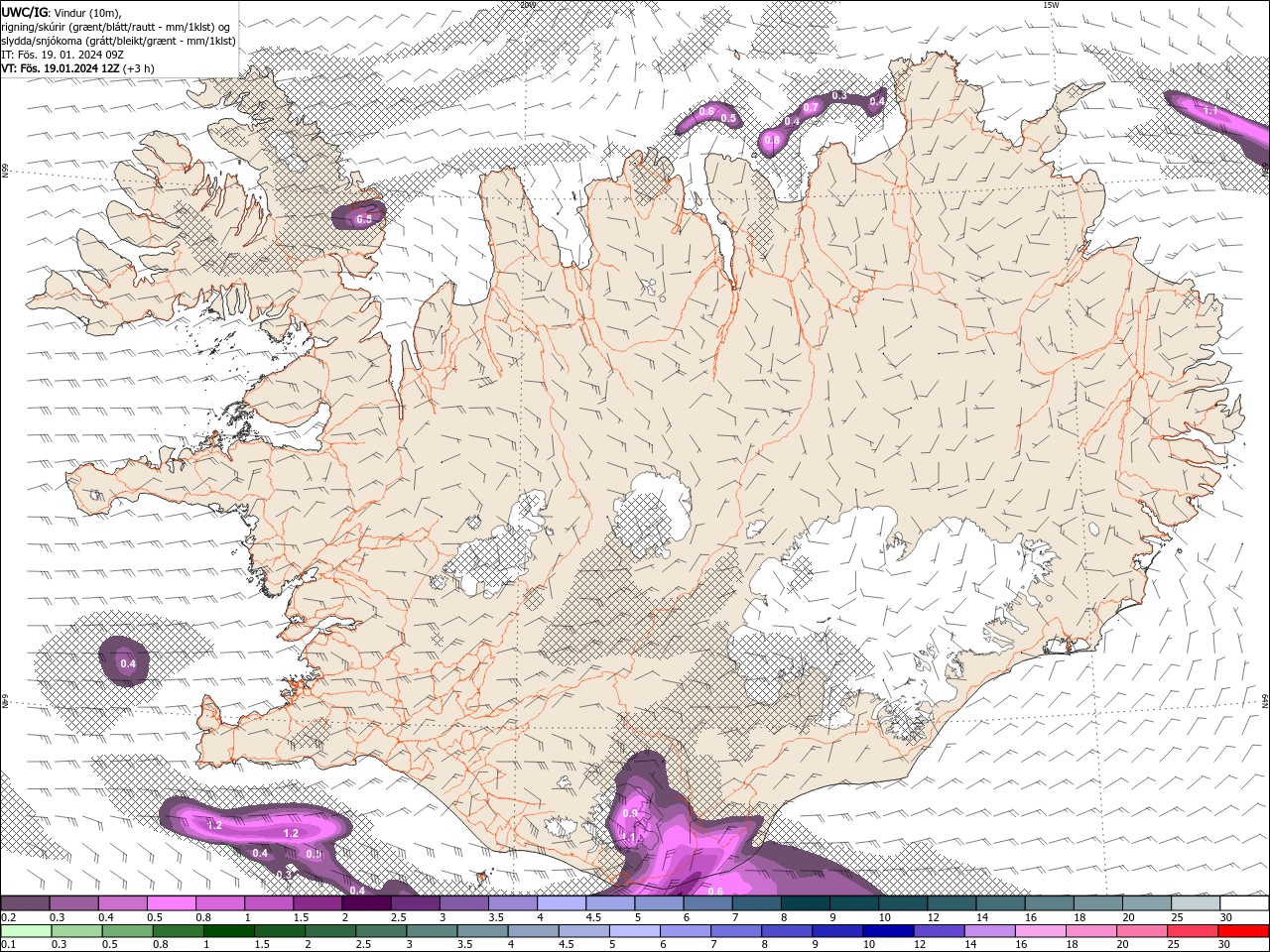Image resolution: width=1270 pixels, height=952 pixels.
Task: Click the valid time 'VT: Fös. 19.01.2024 12Z (+3 h)'
Action: coord(77,68)
